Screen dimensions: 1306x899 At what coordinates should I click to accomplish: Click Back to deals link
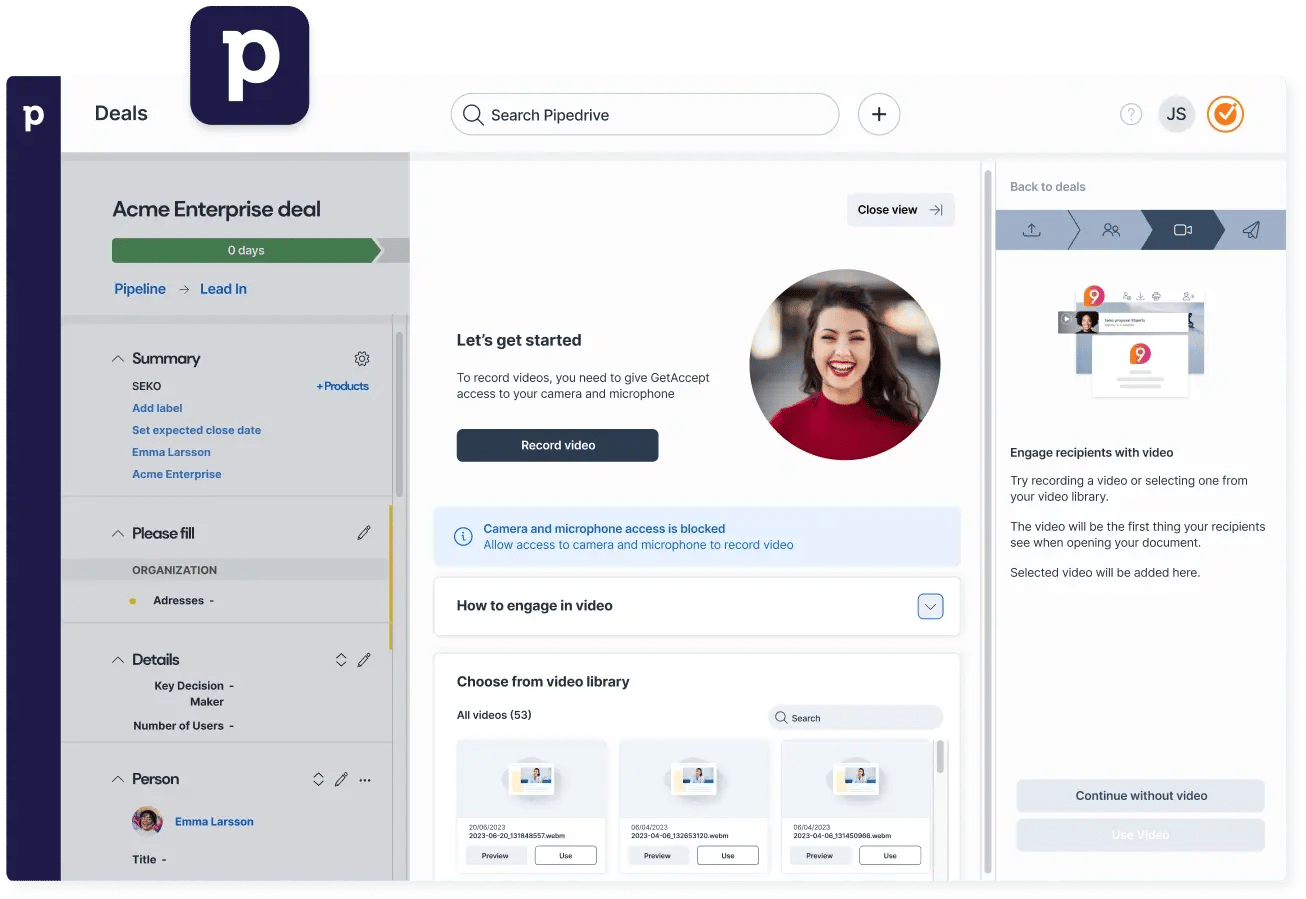[1047, 187]
